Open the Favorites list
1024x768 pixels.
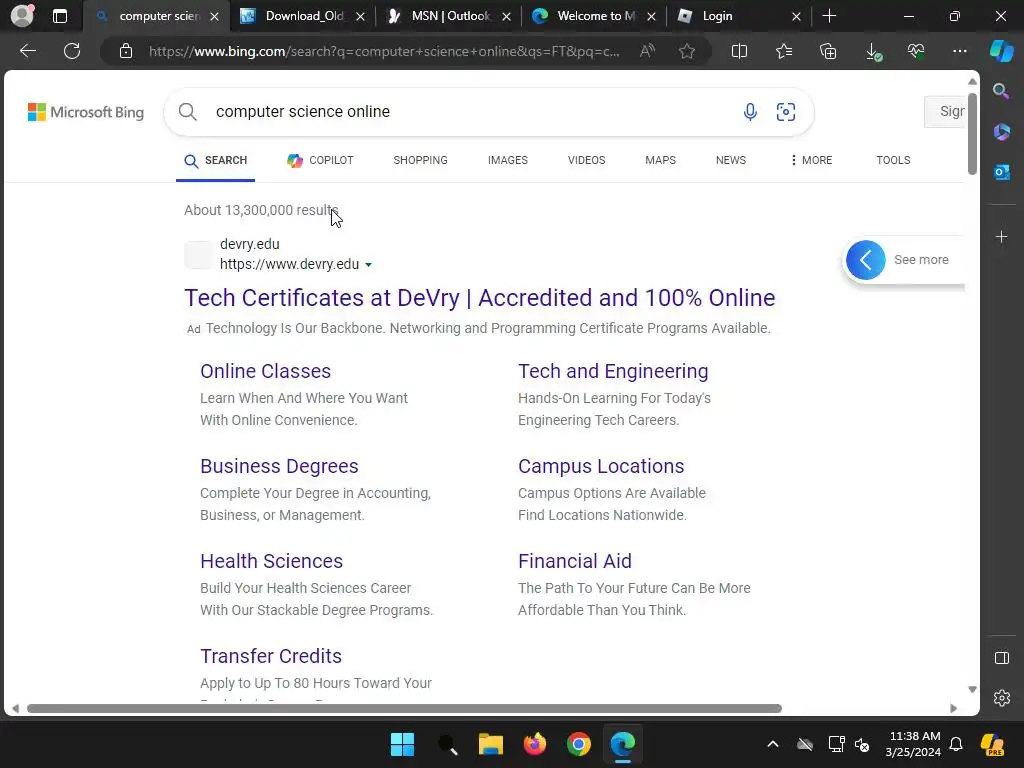click(x=784, y=51)
